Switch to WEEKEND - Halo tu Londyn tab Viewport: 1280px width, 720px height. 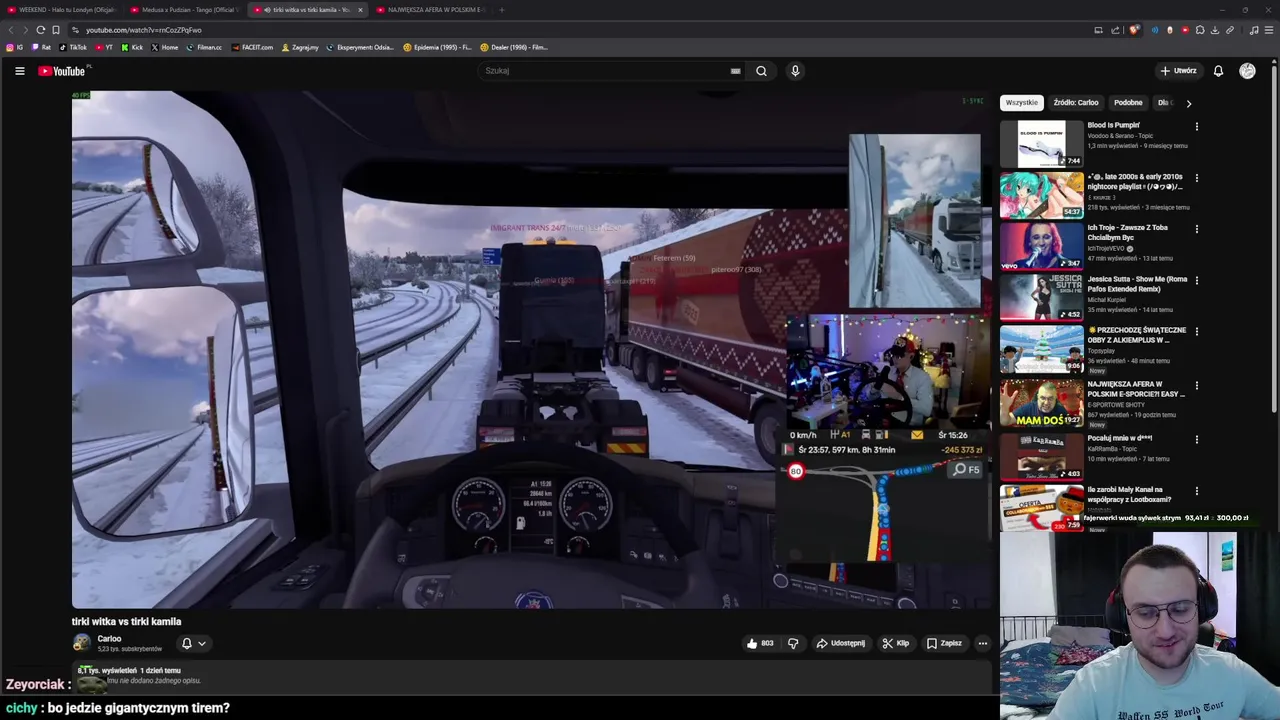coord(63,10)
